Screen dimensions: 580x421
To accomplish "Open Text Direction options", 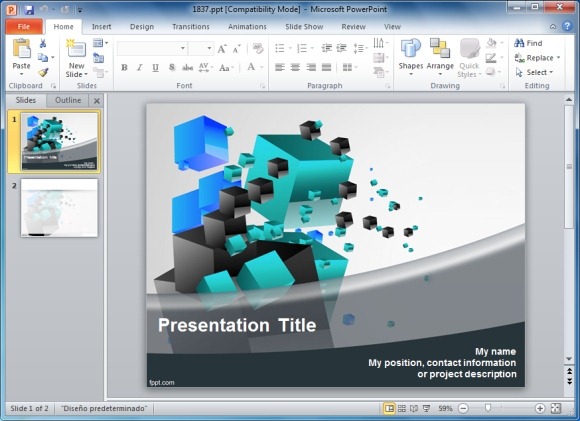I will [x=381, y=43].
